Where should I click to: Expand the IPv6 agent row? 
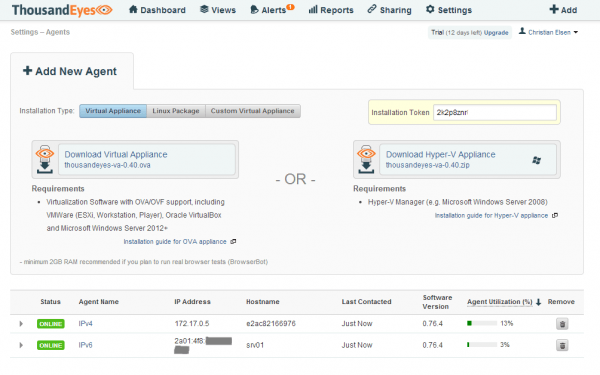21,345
